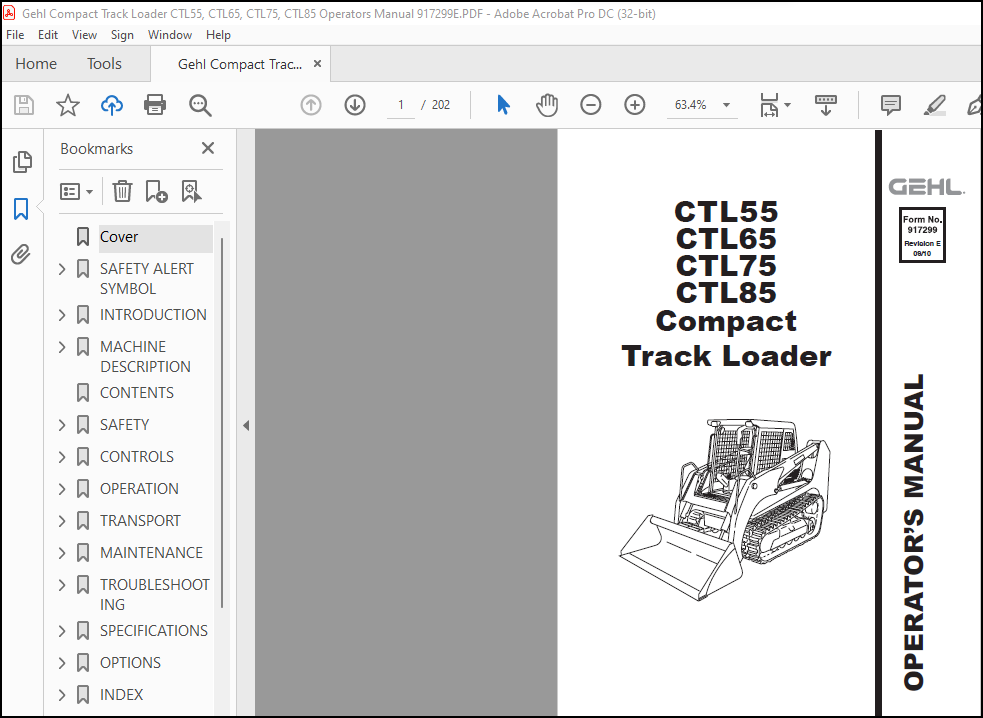Open fit page options tool
The width and height of the screenshot is (983, 718).
(769, 105)
